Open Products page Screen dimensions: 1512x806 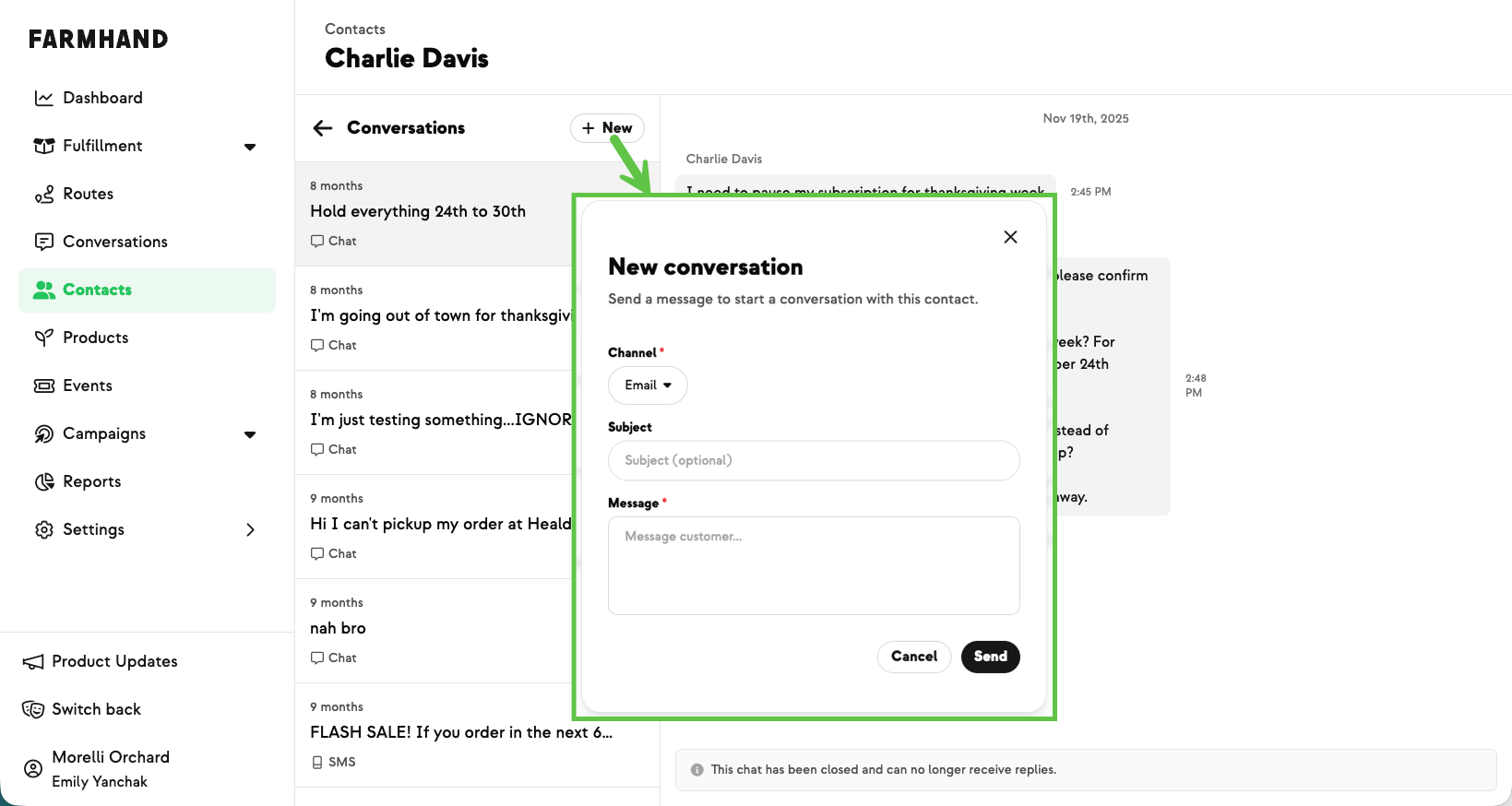click(x=147, y=338)
